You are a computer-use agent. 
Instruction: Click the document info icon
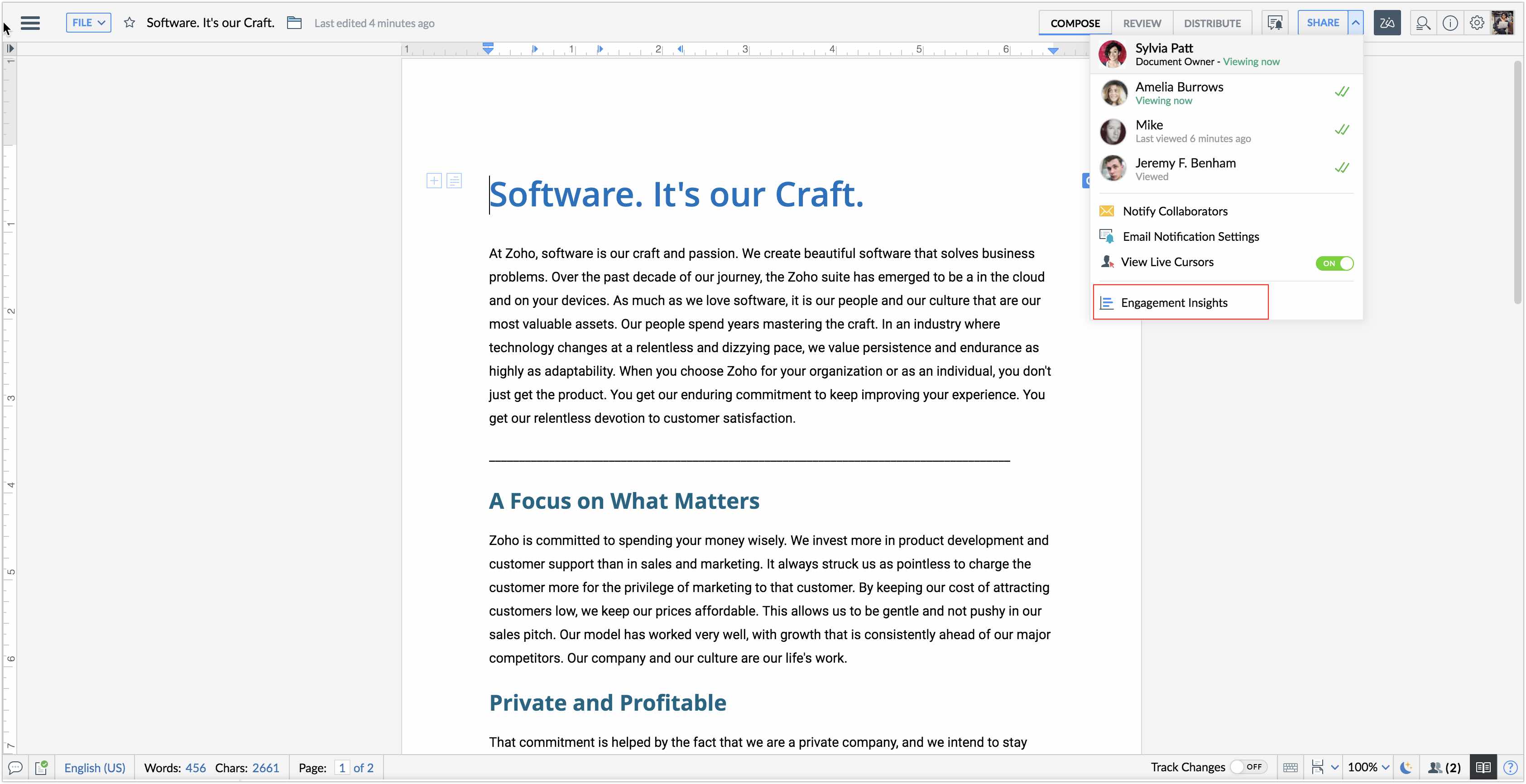[1449, 23]
